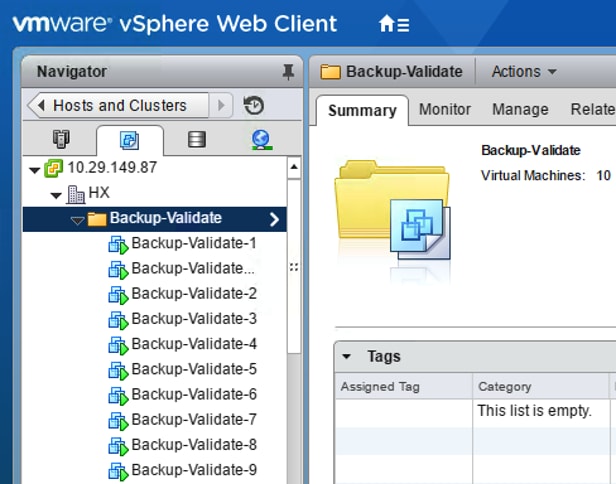Click the VM icon of Backup-Validate-6
Screen dimensions: 616x484
point(118,396)
